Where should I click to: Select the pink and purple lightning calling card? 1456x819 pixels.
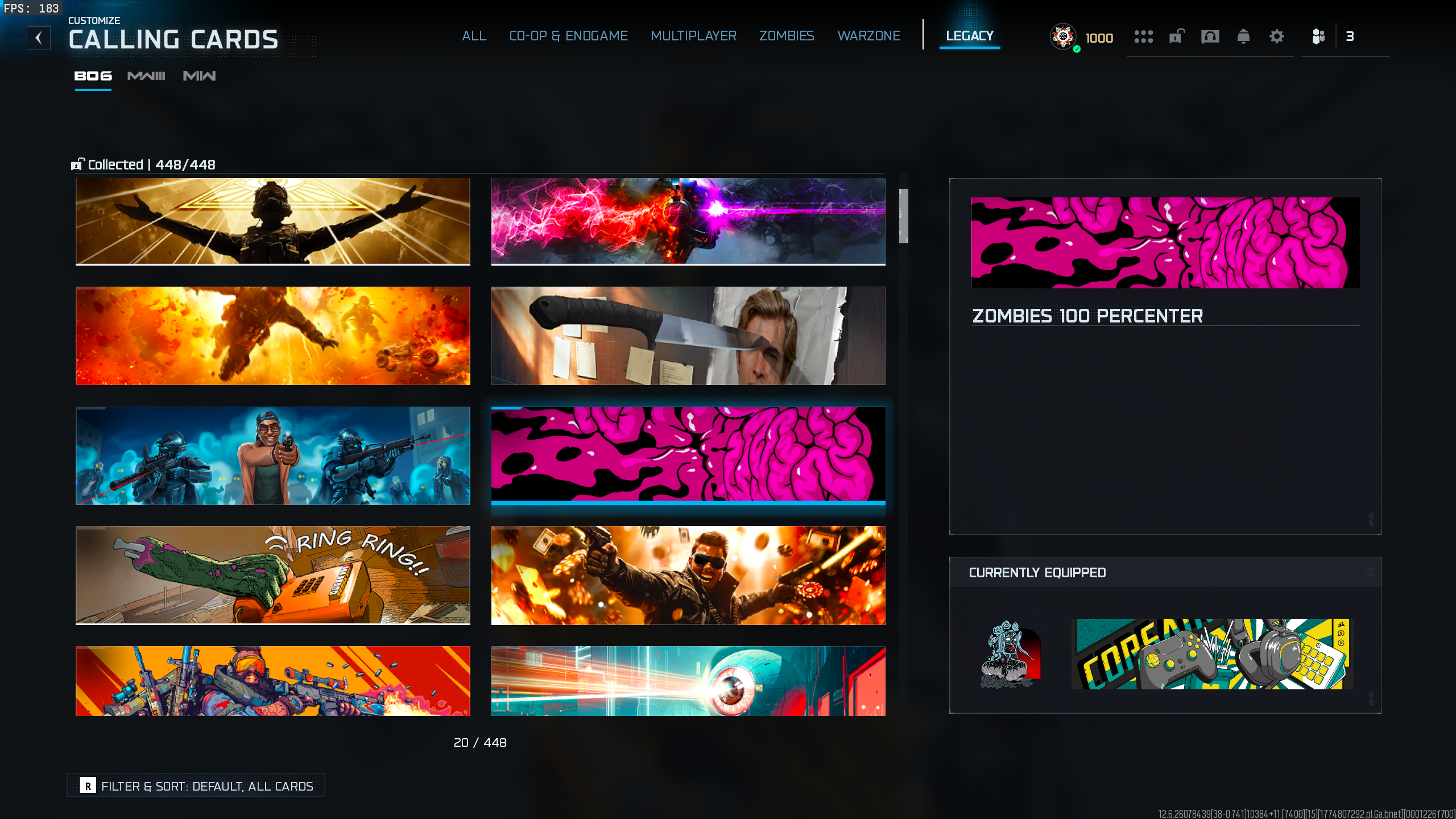[688, 221]
